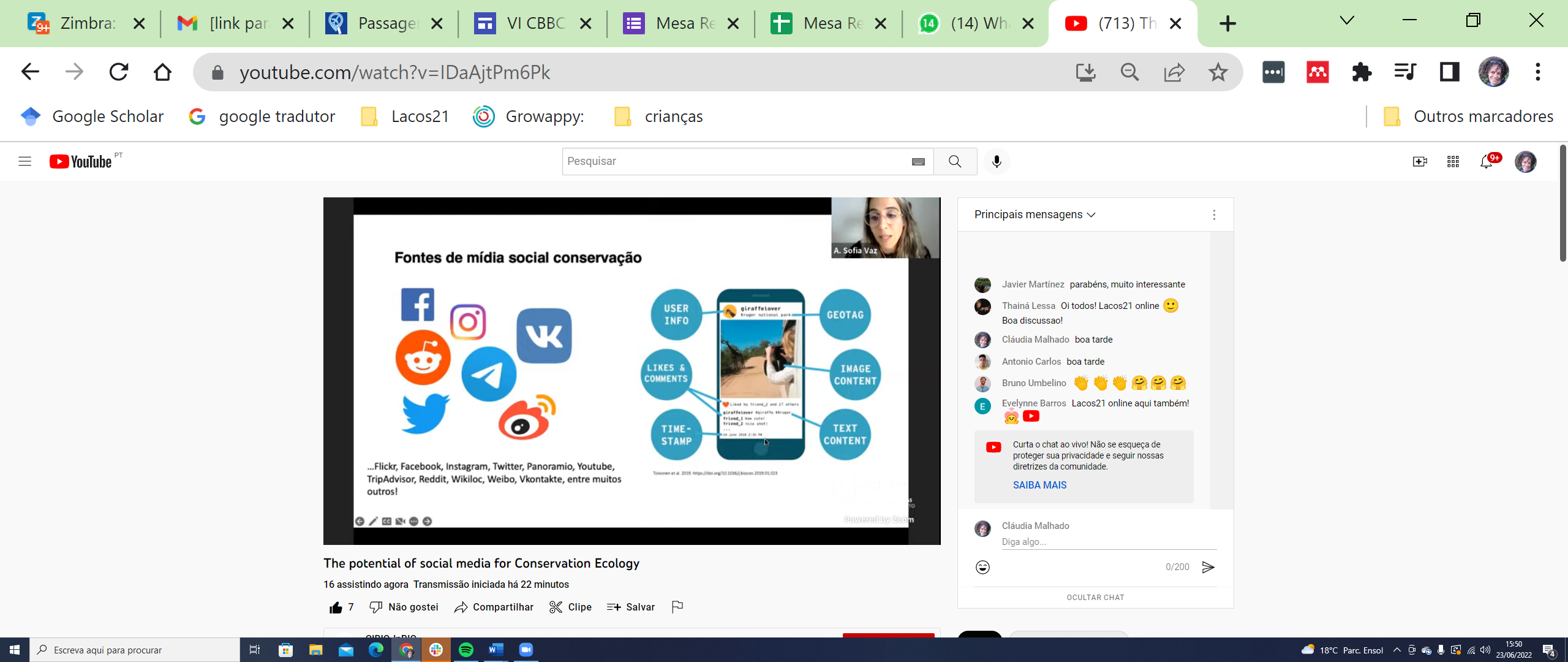Click Bruno Umbelino name in chat
Viewport: 1568px width, 662px height.
click(x=1034, y=383)
